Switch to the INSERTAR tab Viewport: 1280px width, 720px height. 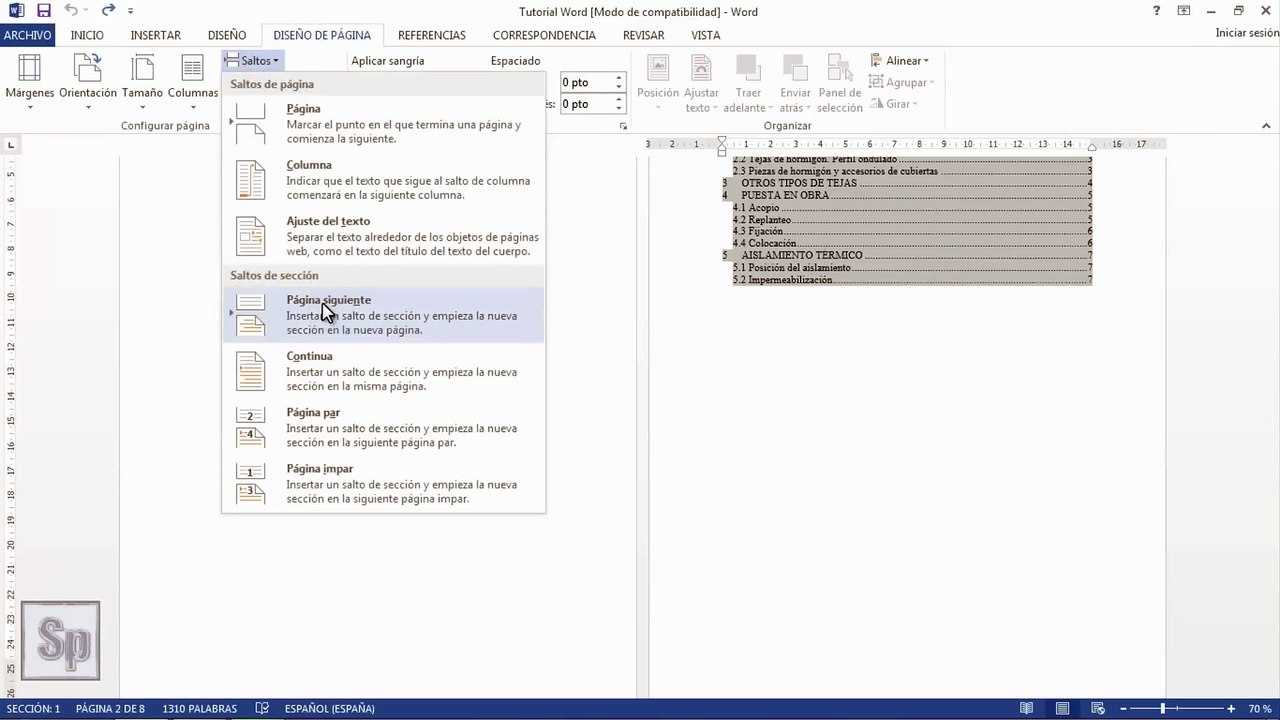156,35
